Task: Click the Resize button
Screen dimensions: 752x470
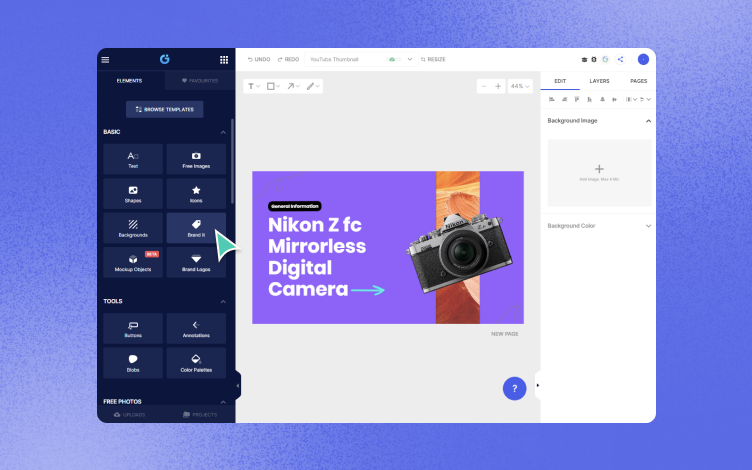Action: (433, 59)
